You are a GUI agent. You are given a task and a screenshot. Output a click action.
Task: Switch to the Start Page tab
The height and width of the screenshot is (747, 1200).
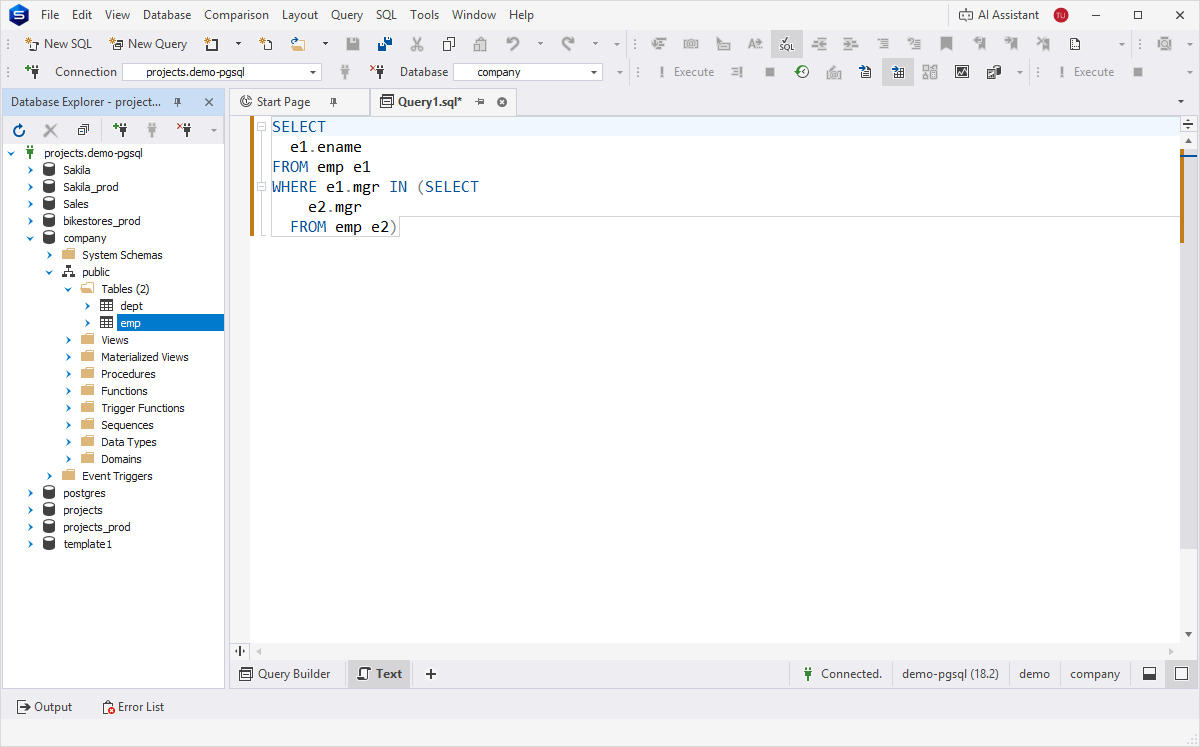[283, 102]
